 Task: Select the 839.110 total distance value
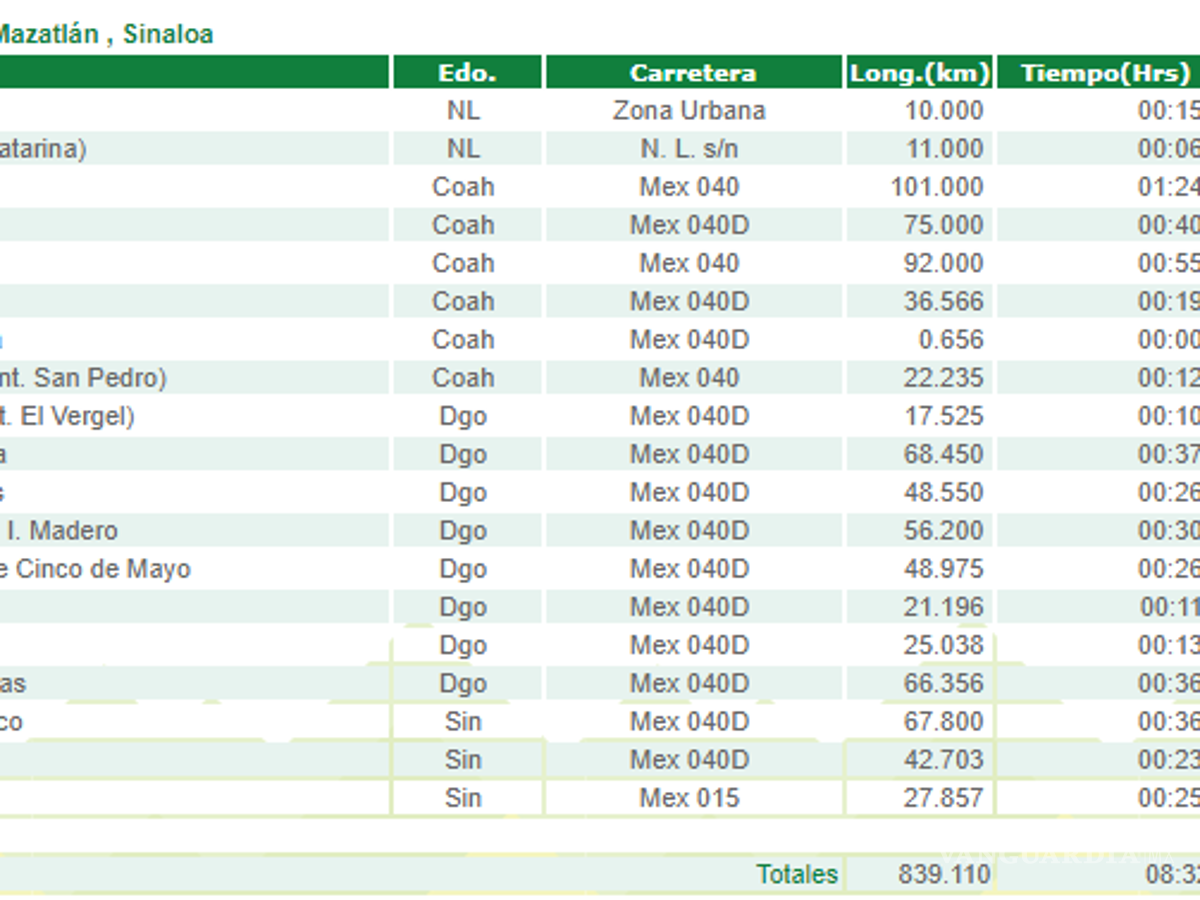coord(942,875)
